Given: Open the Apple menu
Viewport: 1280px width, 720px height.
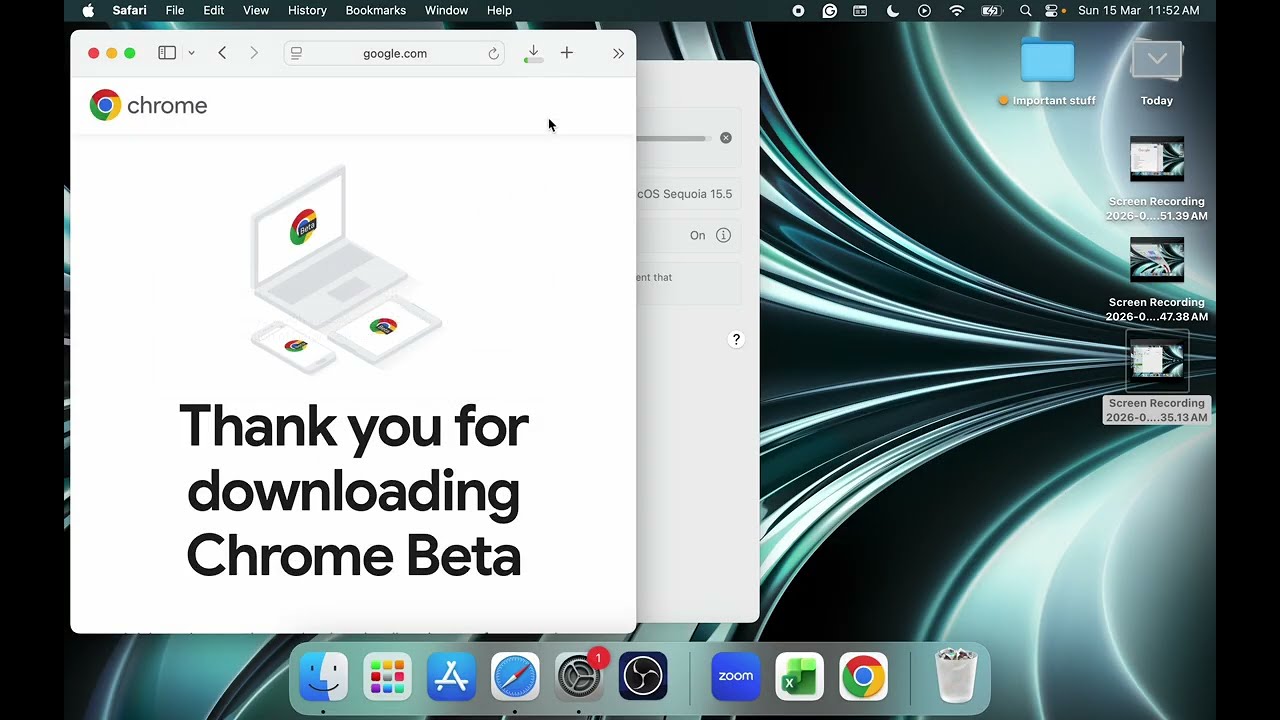Looking at the screenshot, I should tap(88, 11).
